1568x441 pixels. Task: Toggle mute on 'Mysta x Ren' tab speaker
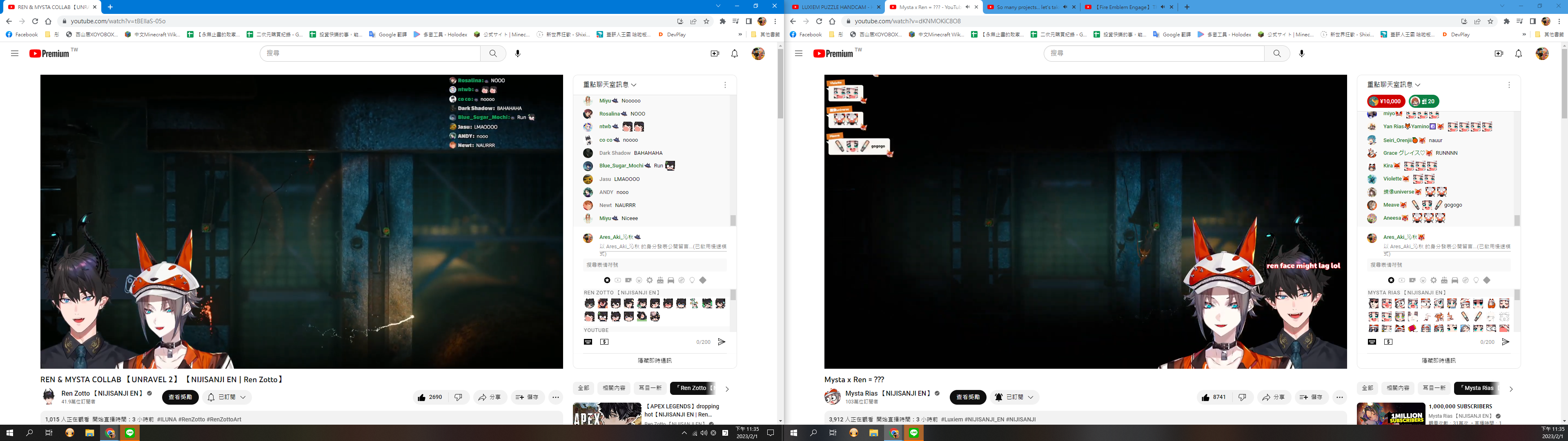[967, 7]
